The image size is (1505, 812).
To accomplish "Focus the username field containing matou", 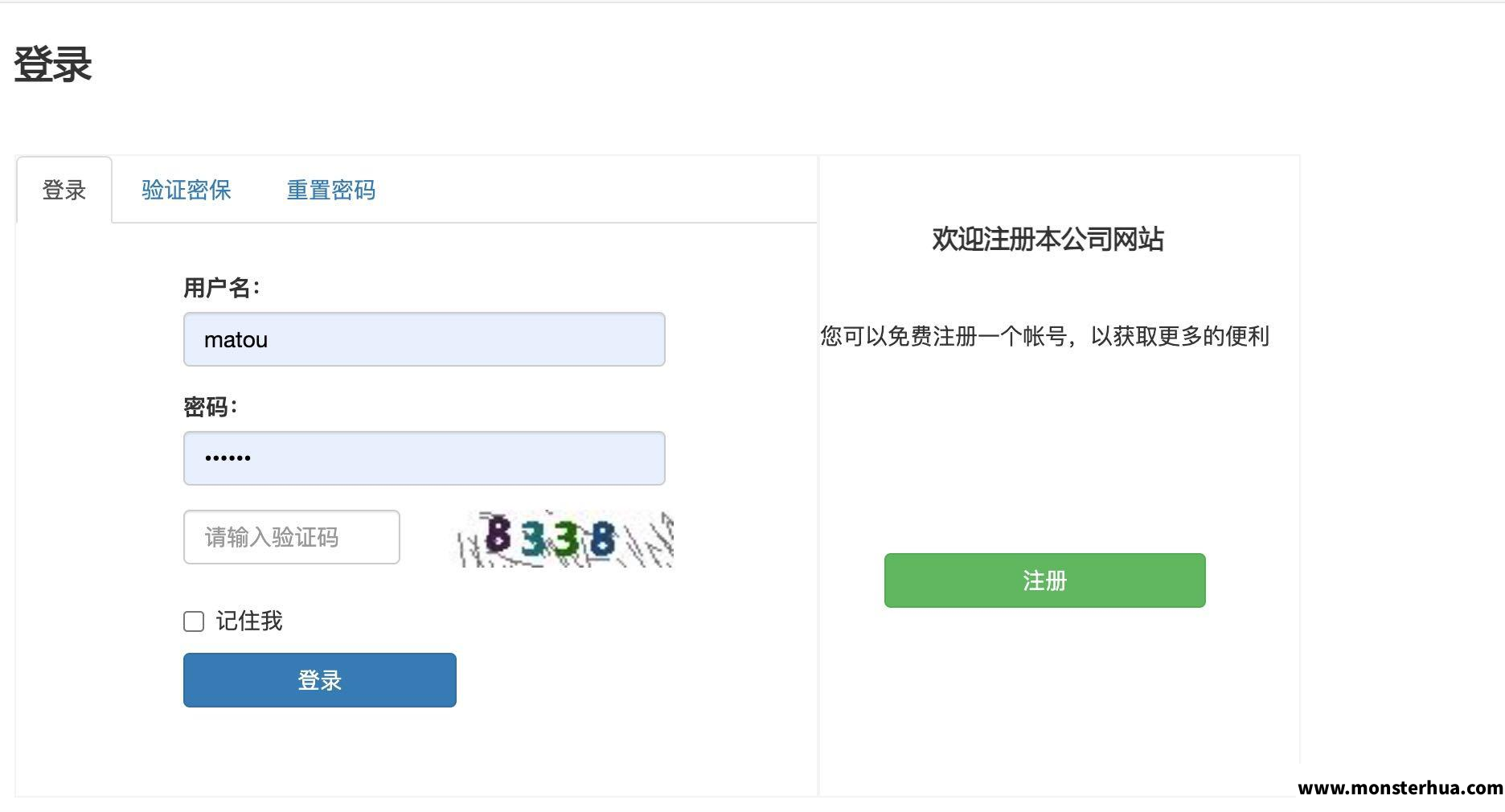I will 424,339.
